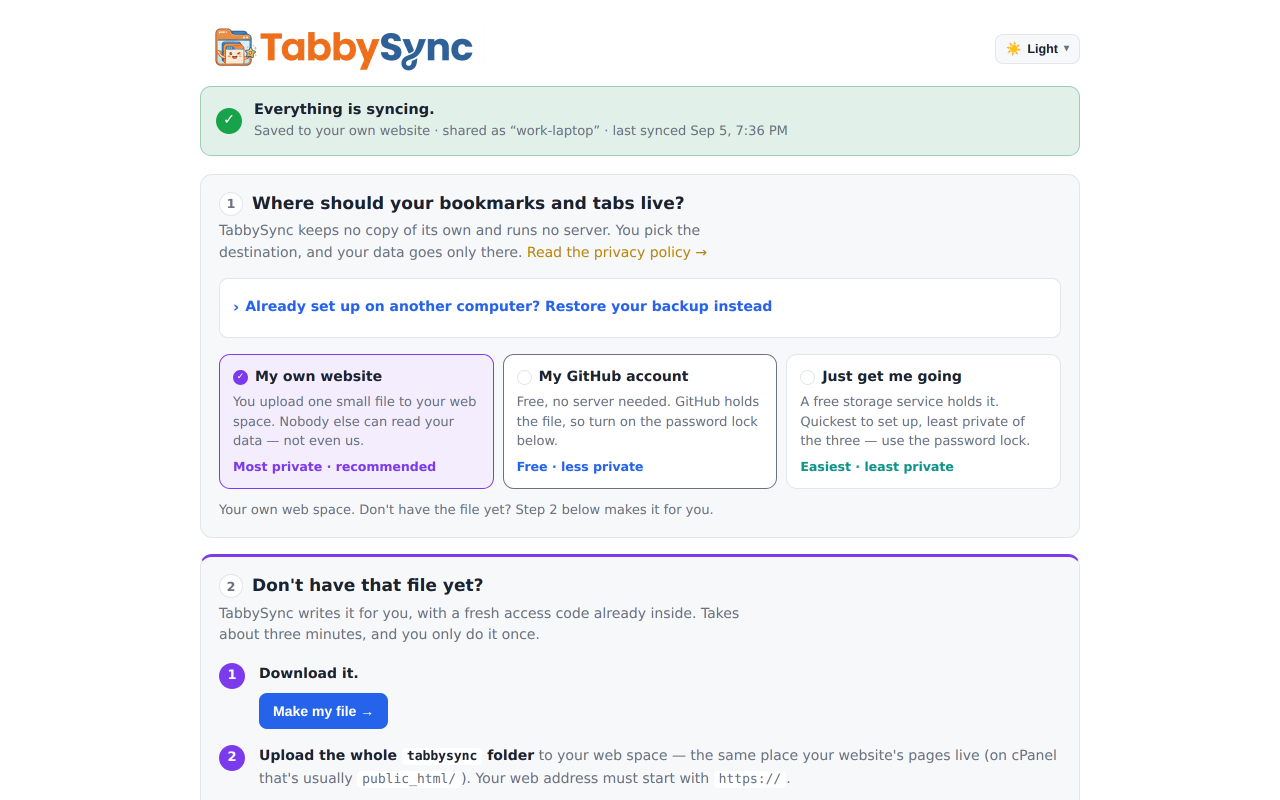Click the last synced Sep 5 status line
The image size is (1280, 800).
521,130
